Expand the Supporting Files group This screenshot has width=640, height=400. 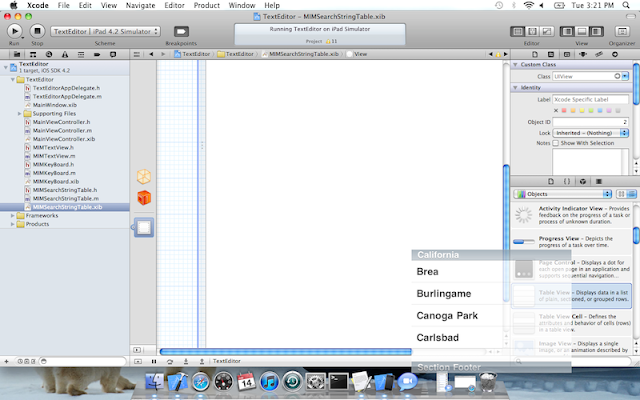pyautogui.click(x=19, y=113)
